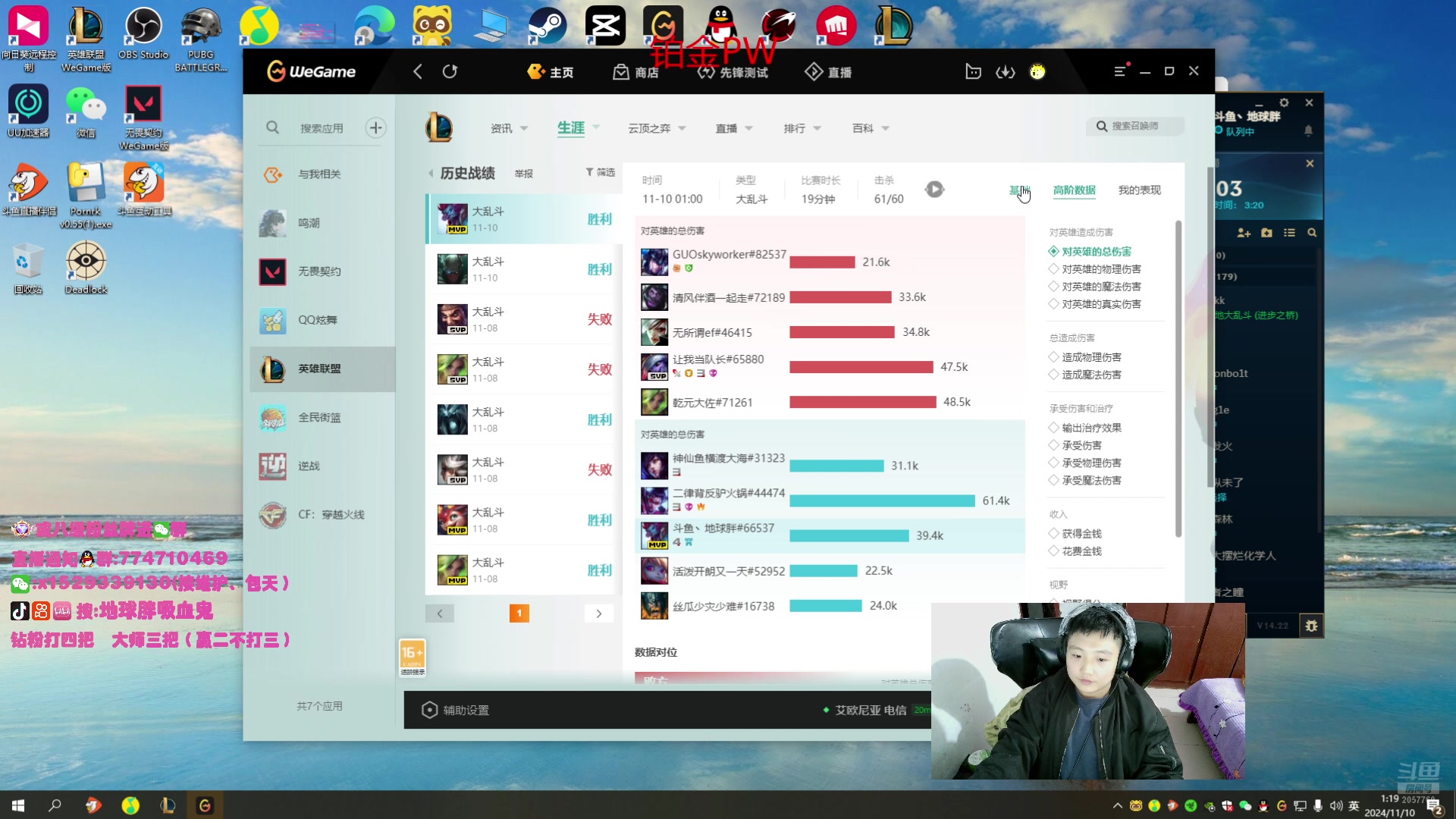Select 承受伤害 option
1456x819 pixels.
[x=1075, y=445]
